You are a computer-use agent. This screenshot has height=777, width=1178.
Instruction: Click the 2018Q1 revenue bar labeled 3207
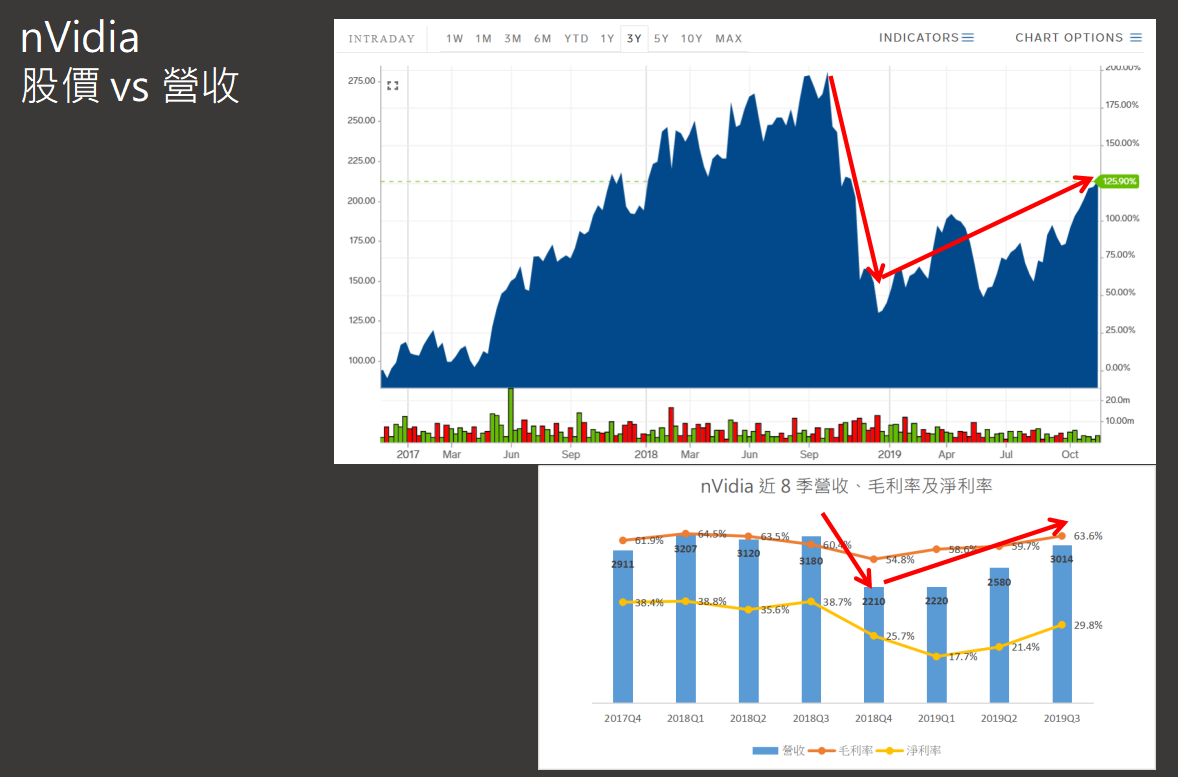(685, 619)
